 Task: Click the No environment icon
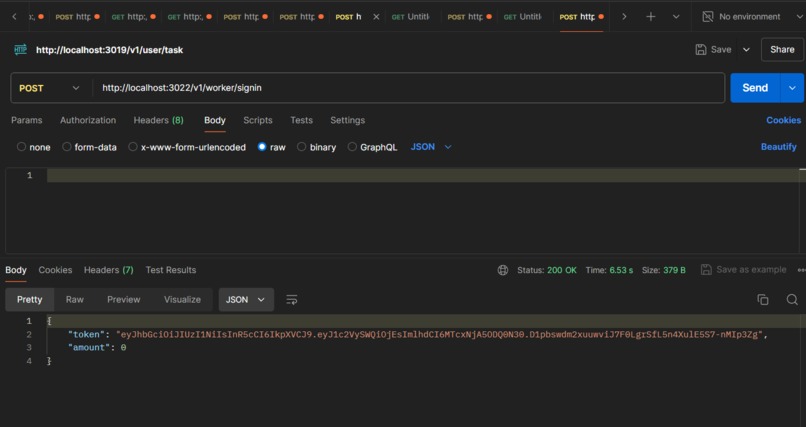(708, 16)
